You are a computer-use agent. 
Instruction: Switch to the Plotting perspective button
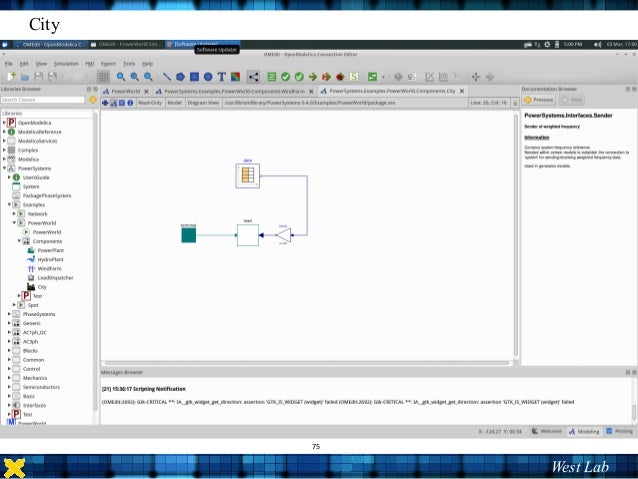(618, 431)
